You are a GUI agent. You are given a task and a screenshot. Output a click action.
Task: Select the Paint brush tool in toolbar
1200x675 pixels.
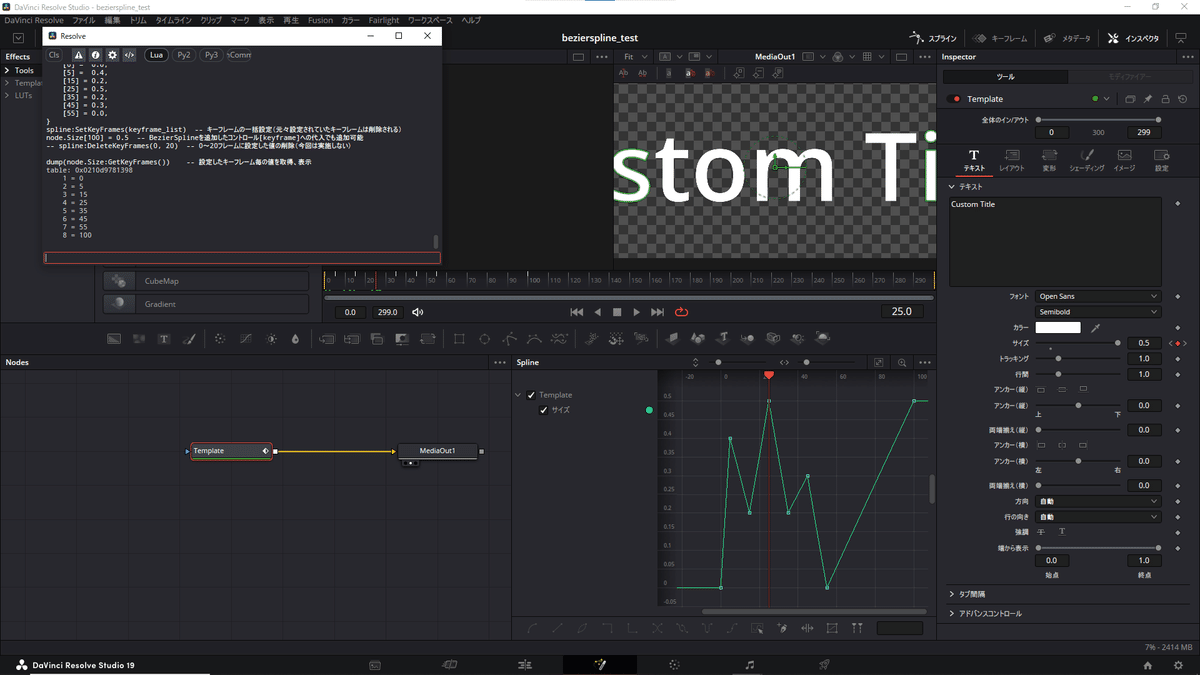[x=189, y=339]
